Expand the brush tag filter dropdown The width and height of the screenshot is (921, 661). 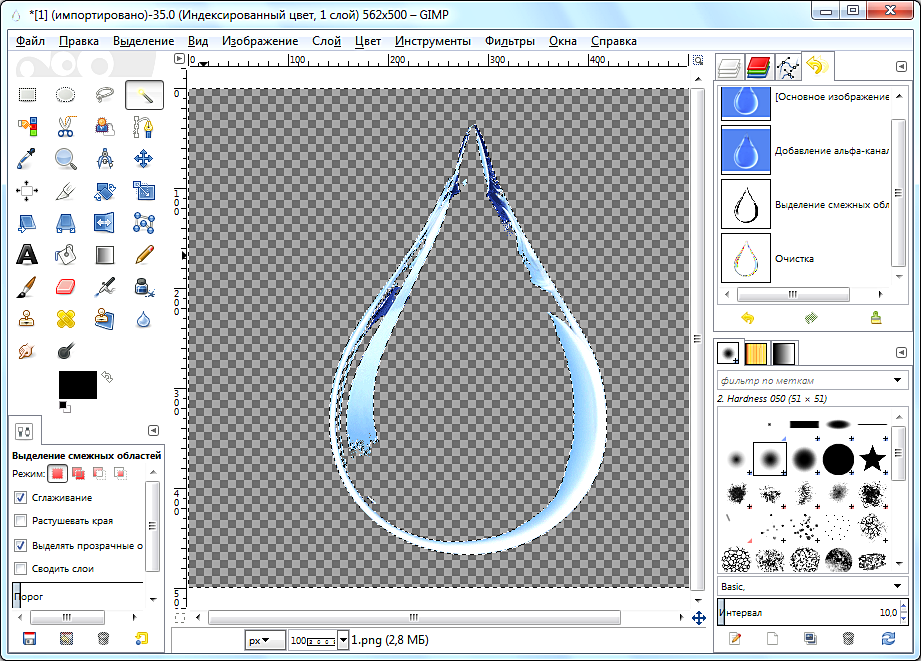coord(897,380)
